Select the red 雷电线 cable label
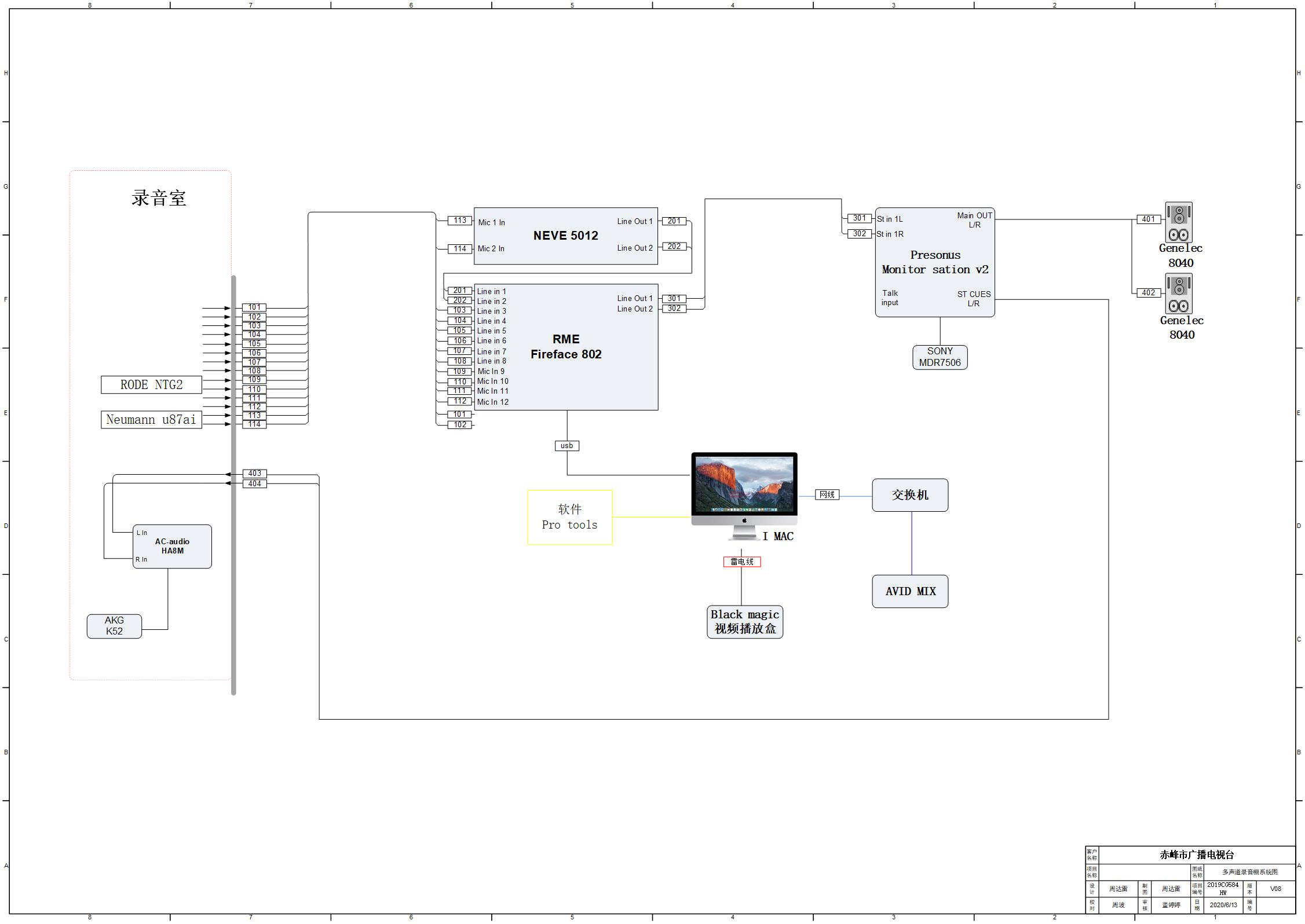The height and width of the screenshot is (924, 1305). coord(741,562)
